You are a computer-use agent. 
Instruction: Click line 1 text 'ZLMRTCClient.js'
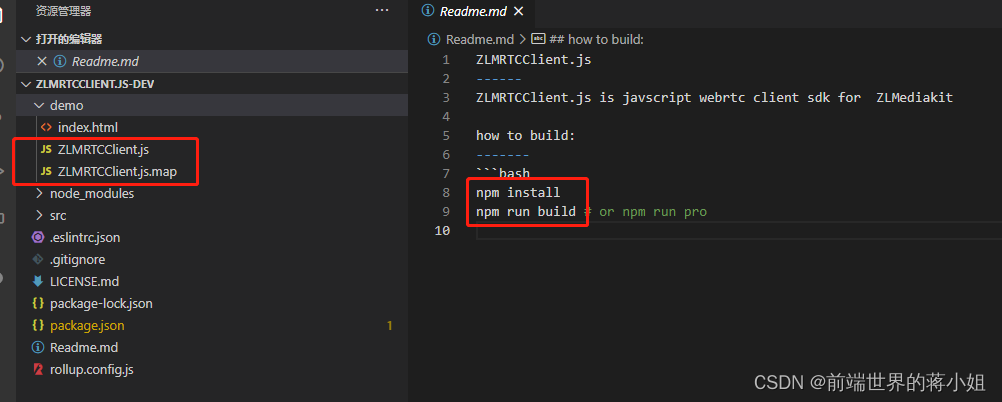pos(534,60)
